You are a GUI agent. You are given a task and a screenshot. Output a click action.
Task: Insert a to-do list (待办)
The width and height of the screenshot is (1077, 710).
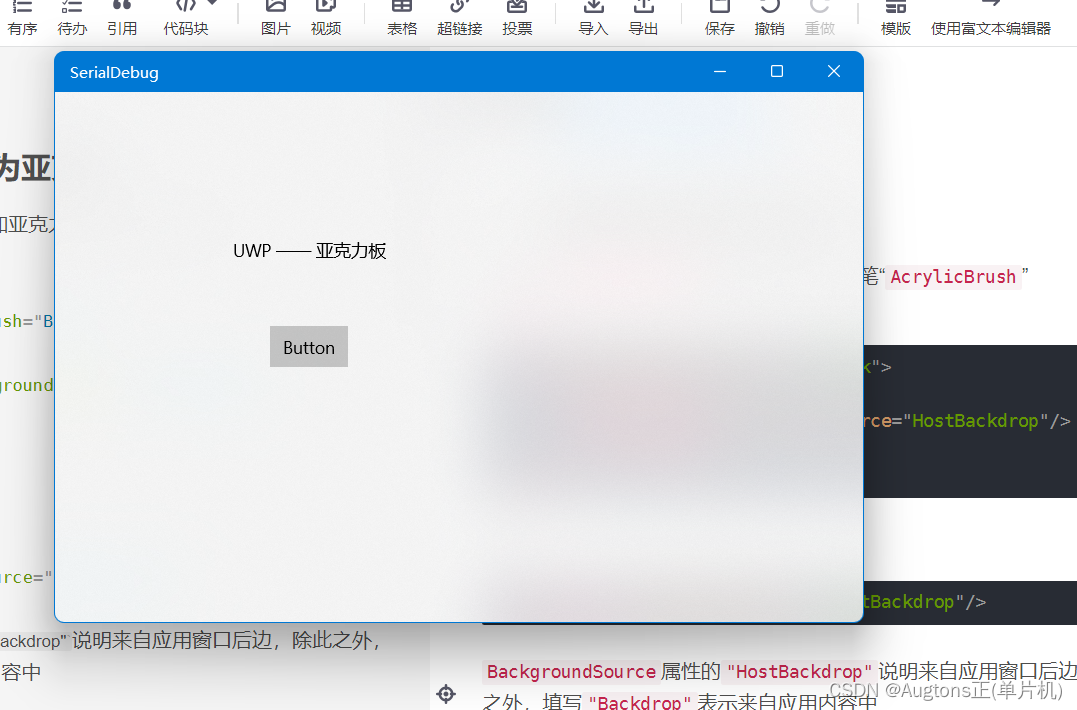pyautogui.click(x=72, y=19)
